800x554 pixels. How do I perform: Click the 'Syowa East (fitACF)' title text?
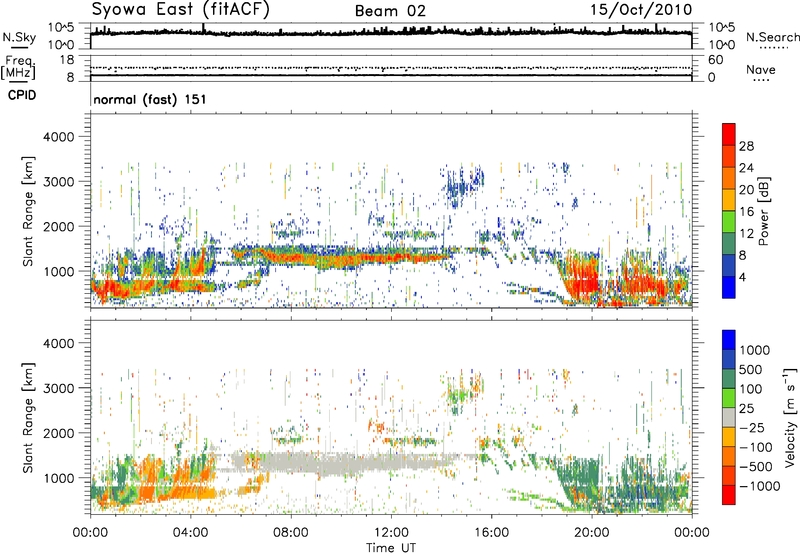tap(181, 10)
